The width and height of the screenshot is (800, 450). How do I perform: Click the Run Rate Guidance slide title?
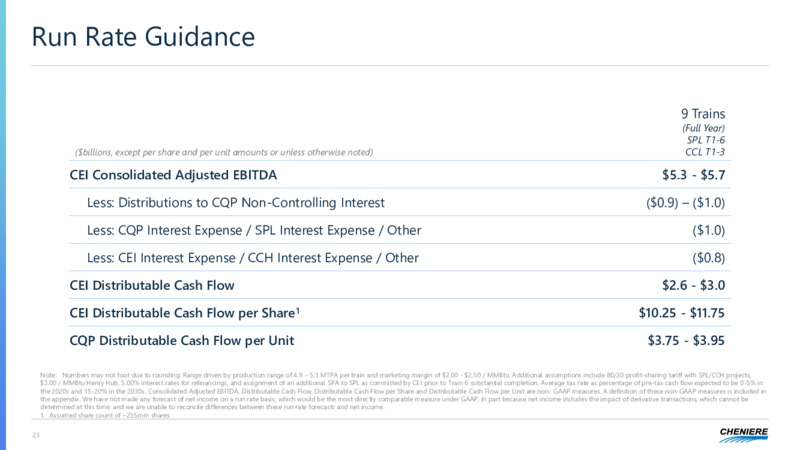tap(143, 37)
